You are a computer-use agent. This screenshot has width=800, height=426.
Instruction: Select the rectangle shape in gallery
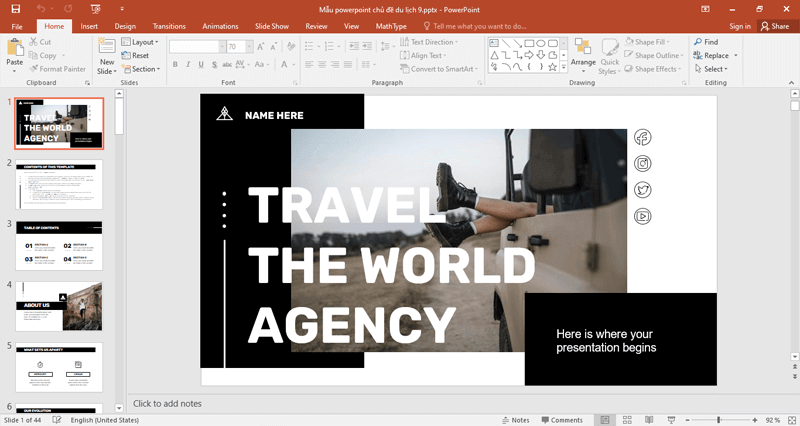coord(529,43)
